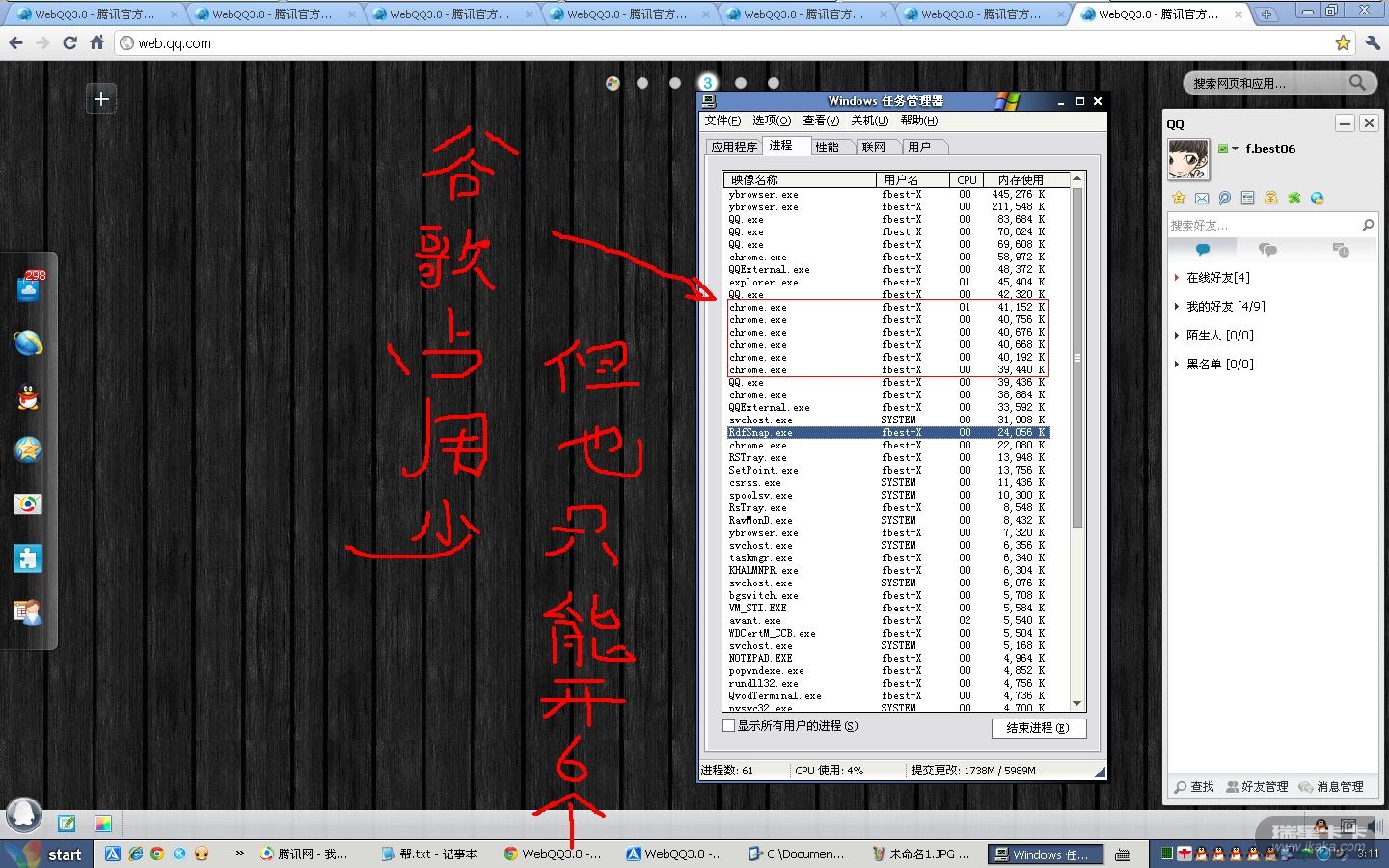
Task: Click the blue Pengyou icon in QQ panel
Action: pos(1225,198)
